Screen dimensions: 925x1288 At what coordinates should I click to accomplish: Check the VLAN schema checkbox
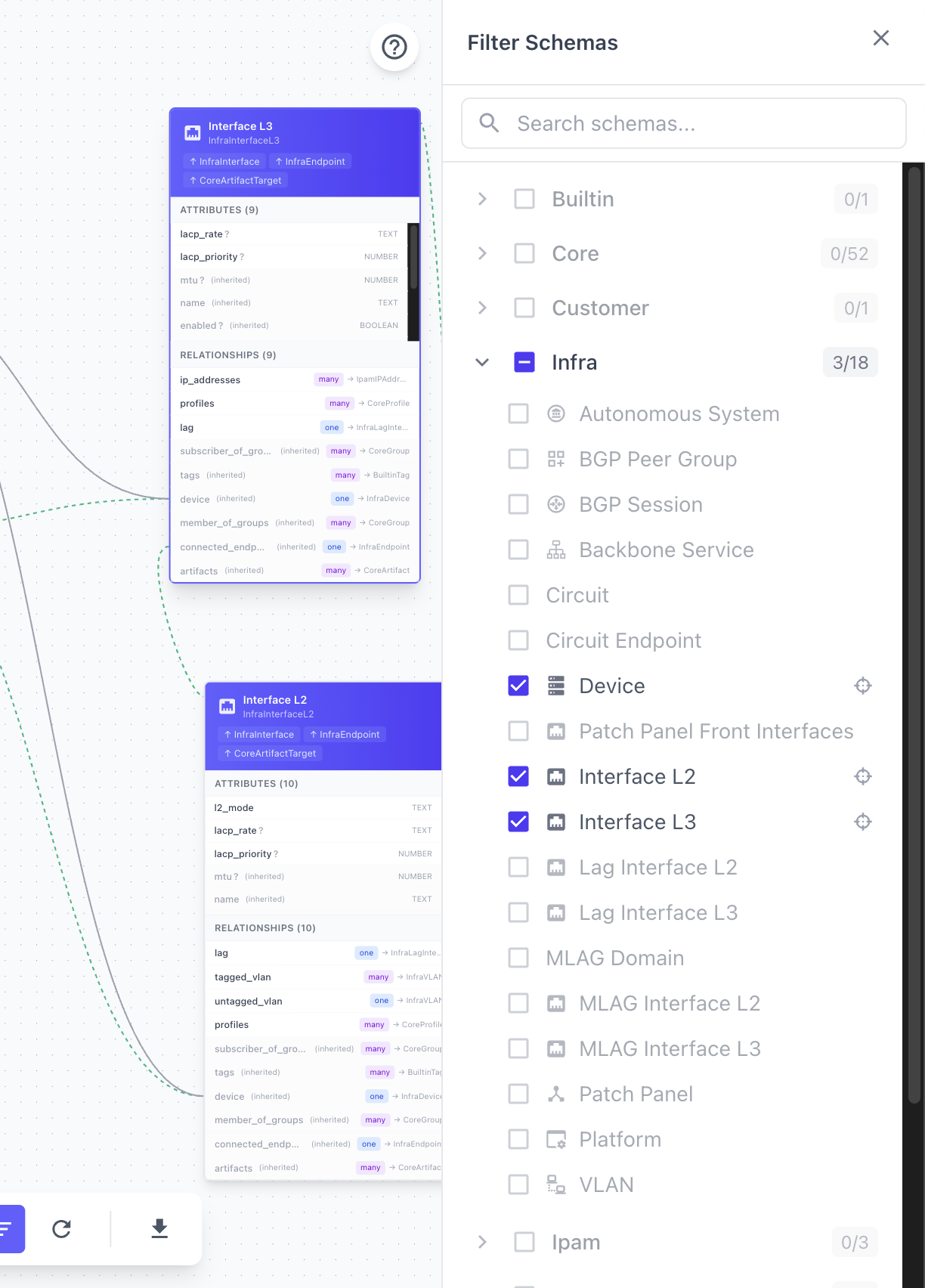coord(518,1184)
